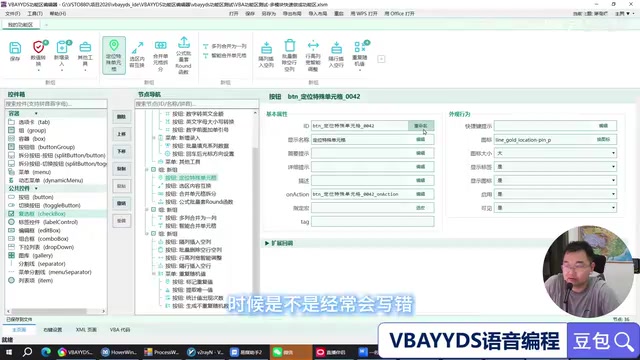Open the 工具(T) menu
This screenshot has height=360, width=640.
point(35,13)
